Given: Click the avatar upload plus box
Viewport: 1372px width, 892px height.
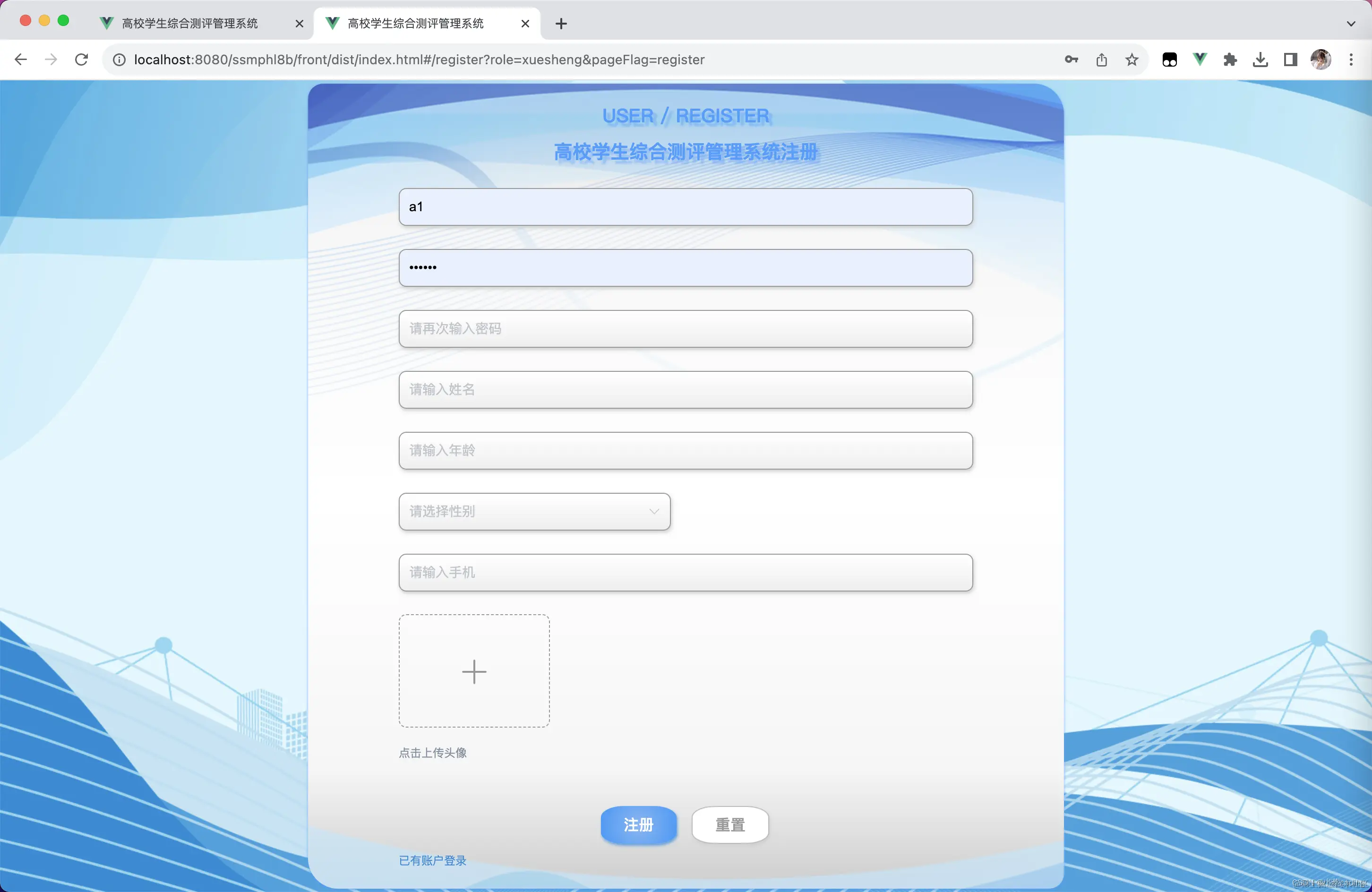Looking at the screenshot, I should pyautogui.click(x=474, y=671).
